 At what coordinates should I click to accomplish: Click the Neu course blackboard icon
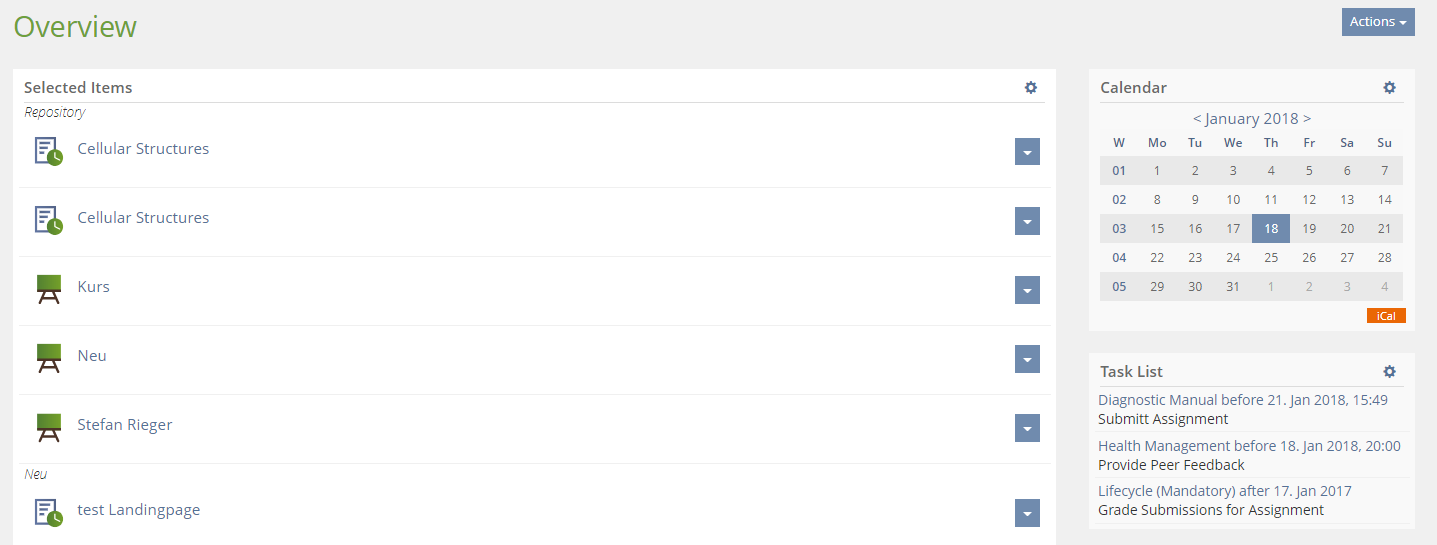[49, 357]
